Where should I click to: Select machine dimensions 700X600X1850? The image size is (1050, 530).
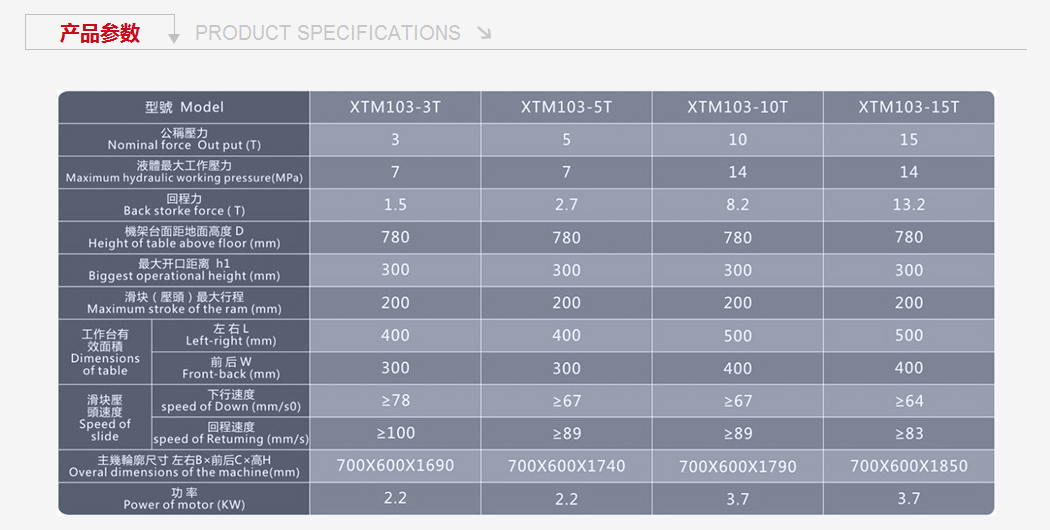tap(909, 466)
